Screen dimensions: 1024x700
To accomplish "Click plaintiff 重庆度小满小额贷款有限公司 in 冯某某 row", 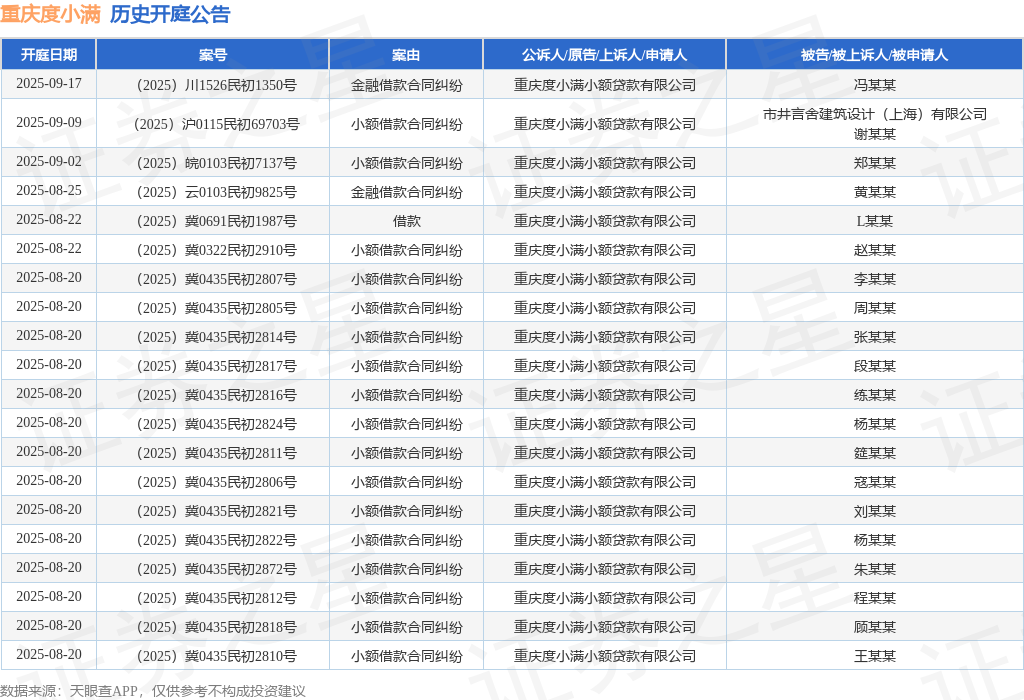I will (x=604, y=85).
